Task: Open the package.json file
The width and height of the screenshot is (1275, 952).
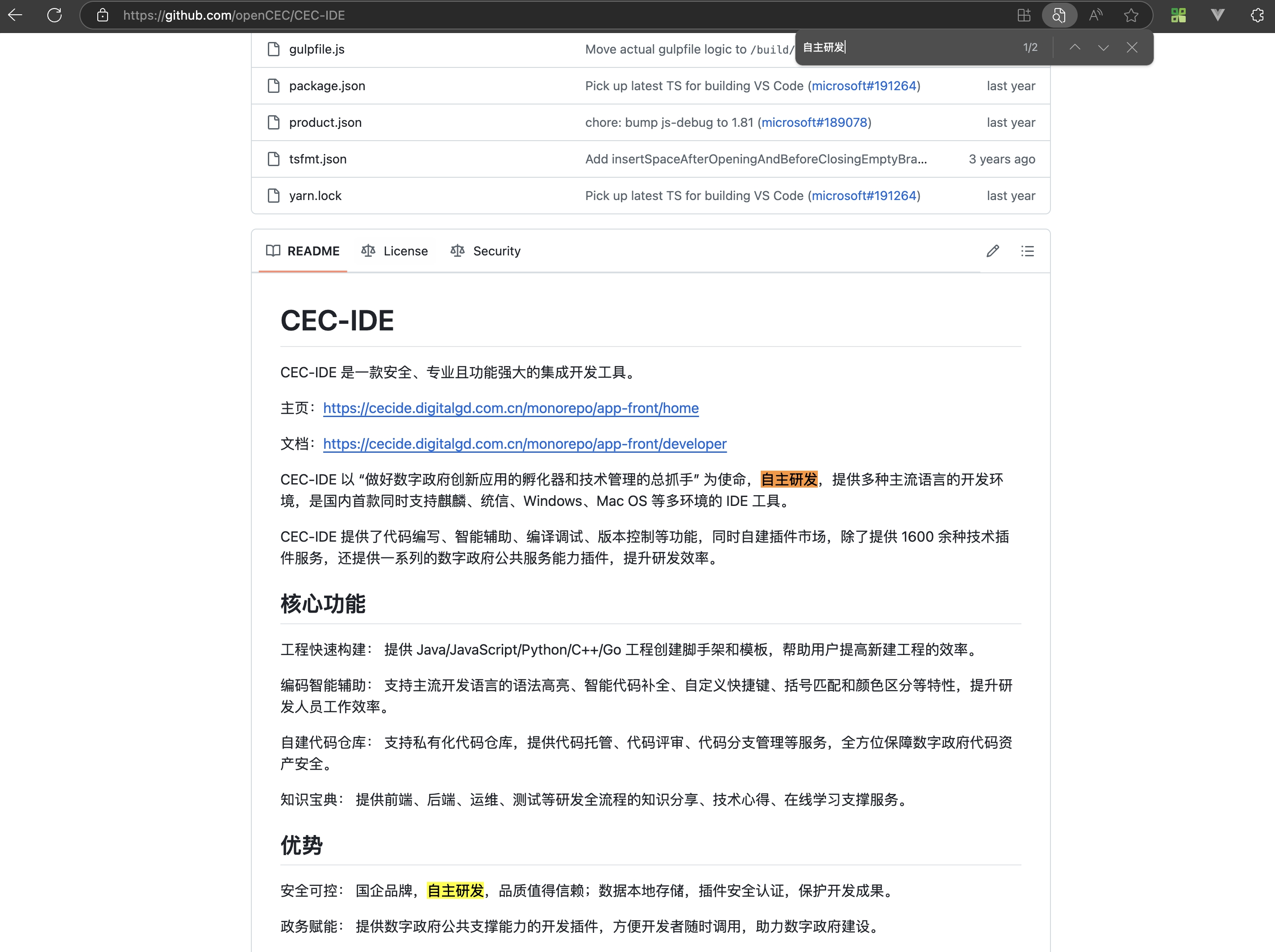Action: (x=327, y=86)
